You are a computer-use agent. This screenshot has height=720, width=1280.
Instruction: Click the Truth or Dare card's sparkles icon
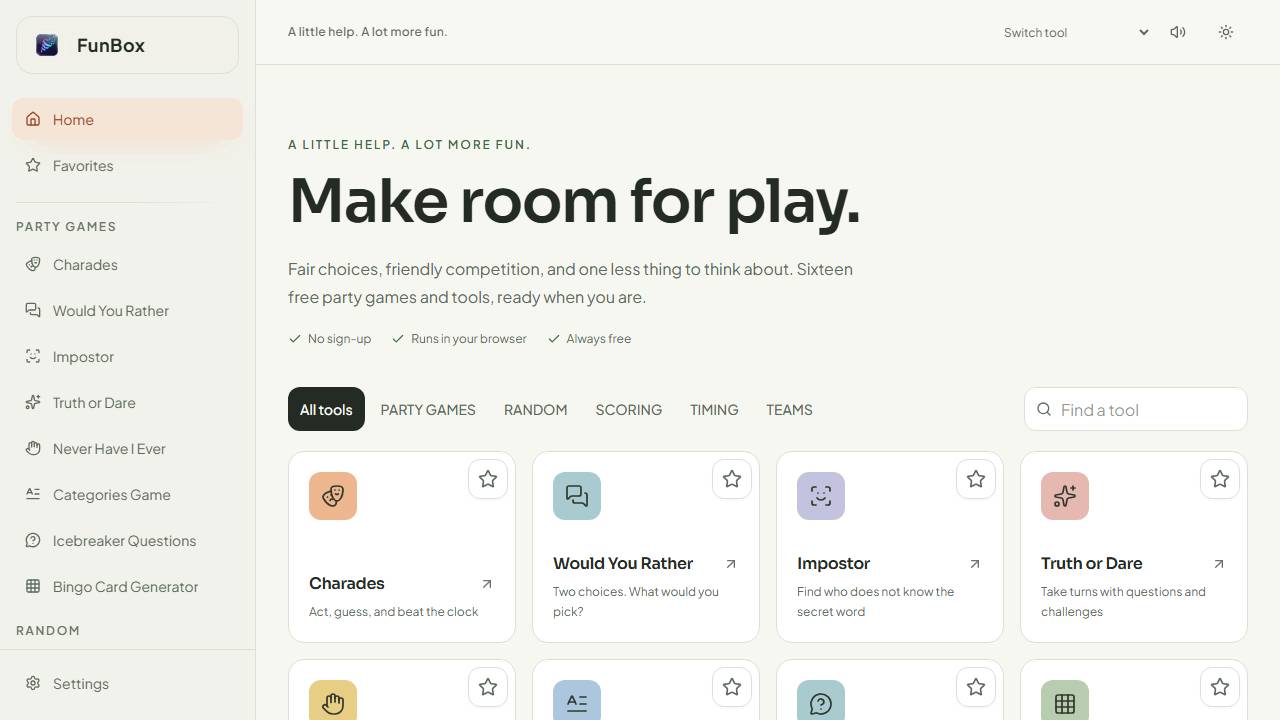1065,496
